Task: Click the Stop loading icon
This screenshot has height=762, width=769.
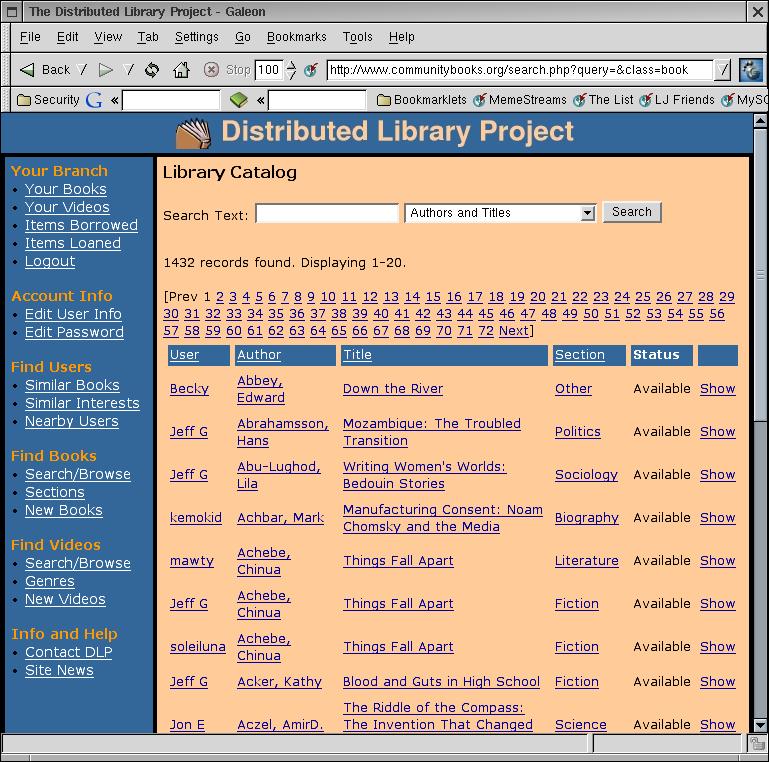Action: (x=211, y=70)
